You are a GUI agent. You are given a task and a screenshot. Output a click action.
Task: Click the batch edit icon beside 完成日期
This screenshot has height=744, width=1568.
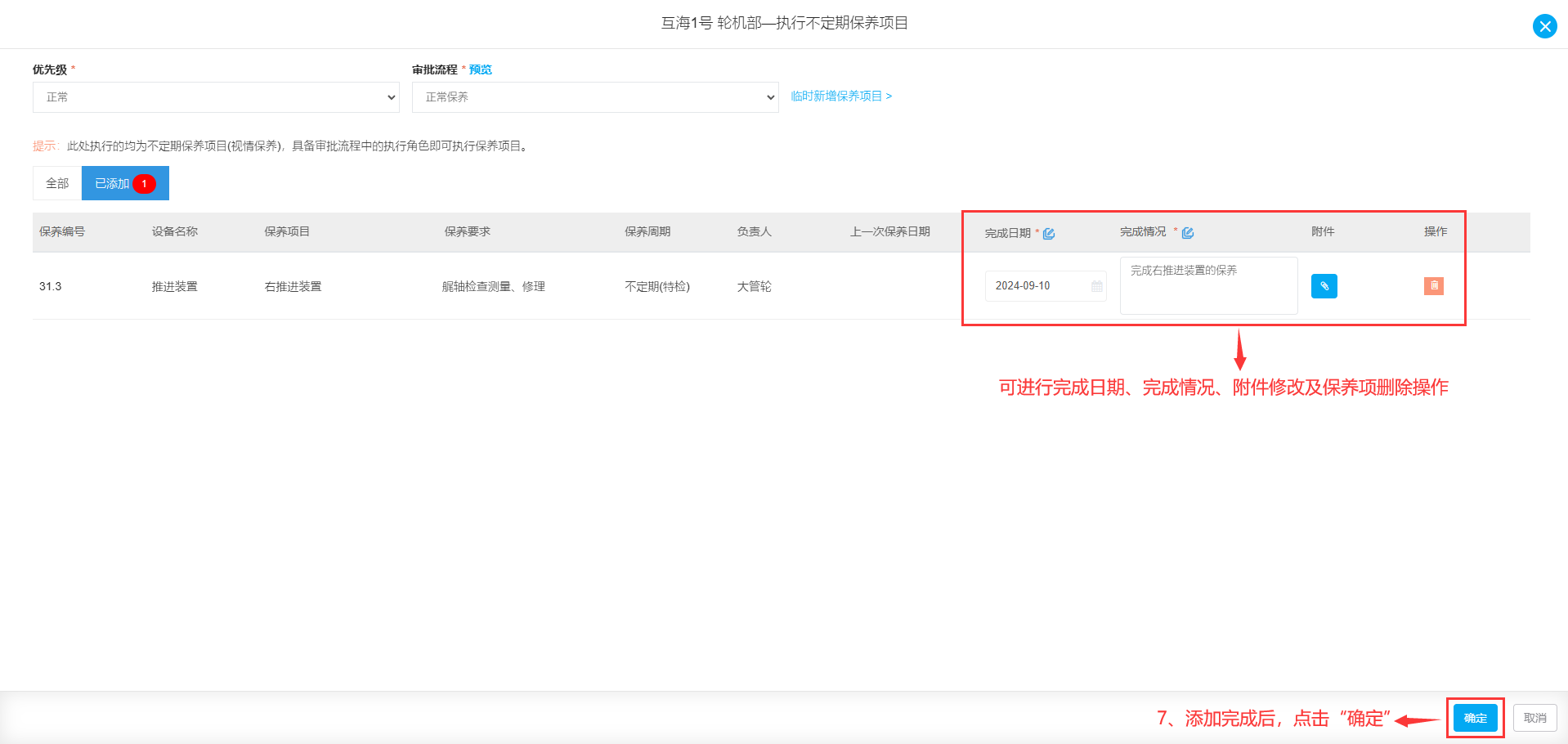pos(1049,234)
